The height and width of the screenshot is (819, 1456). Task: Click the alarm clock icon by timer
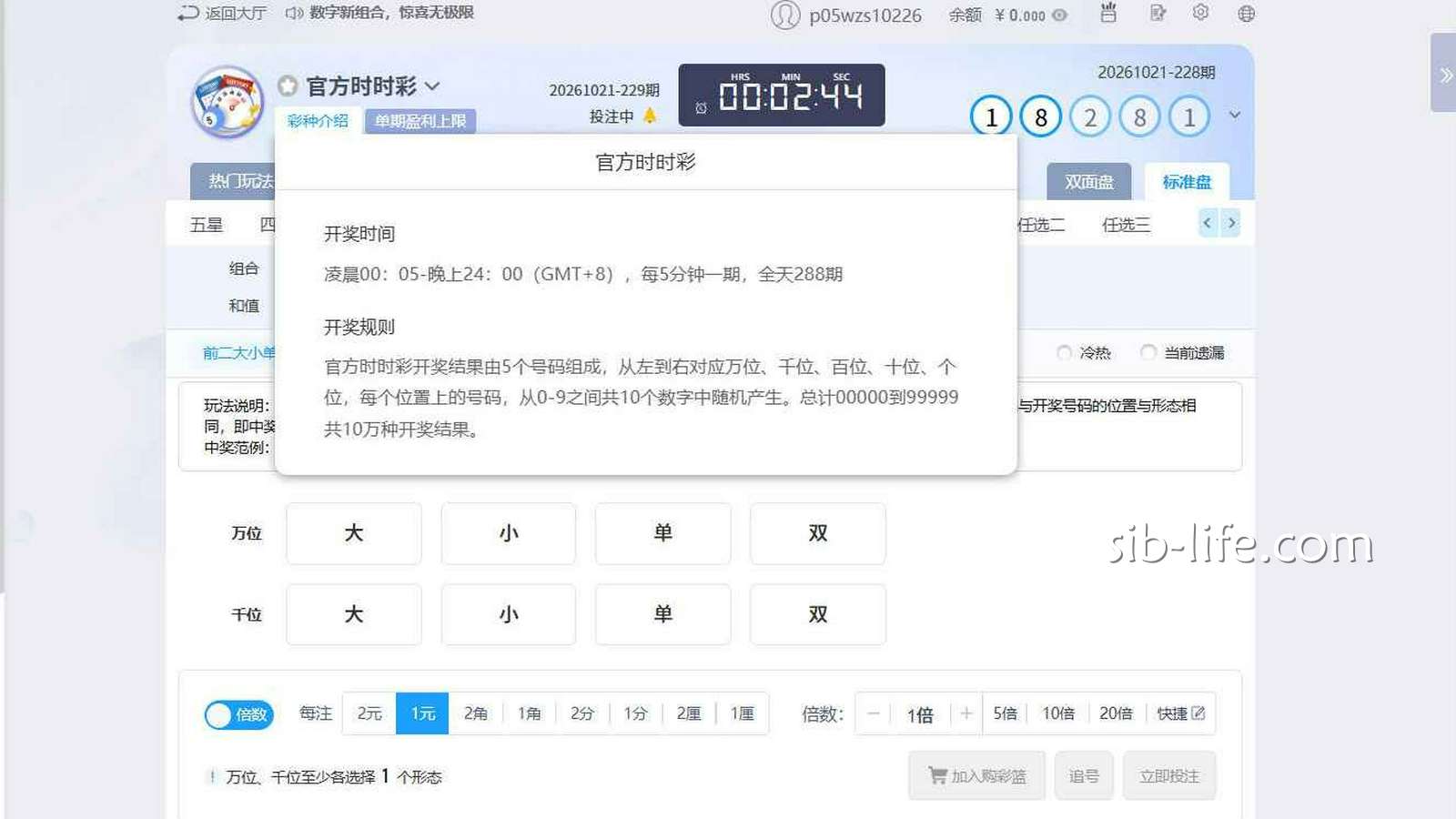pos(701,107)
